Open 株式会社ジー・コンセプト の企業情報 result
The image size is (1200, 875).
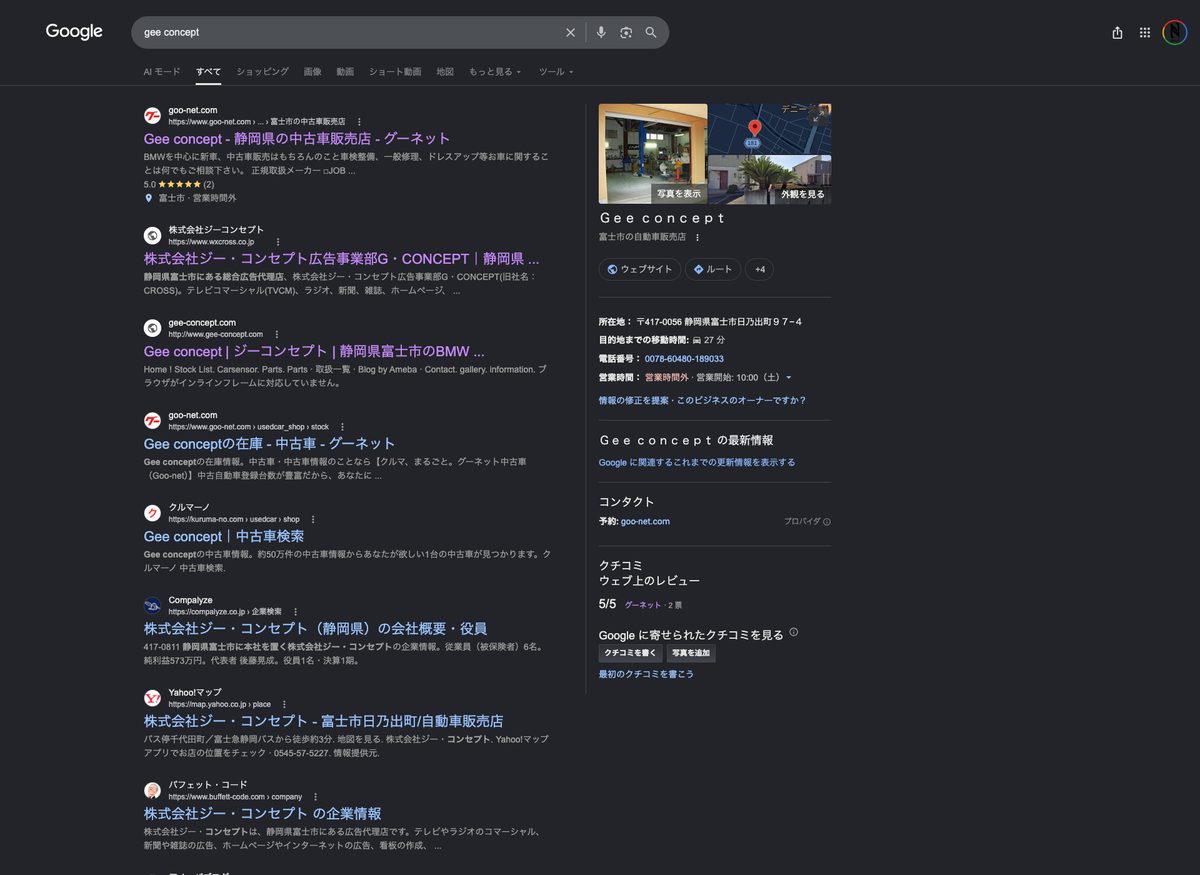[262, 813]
